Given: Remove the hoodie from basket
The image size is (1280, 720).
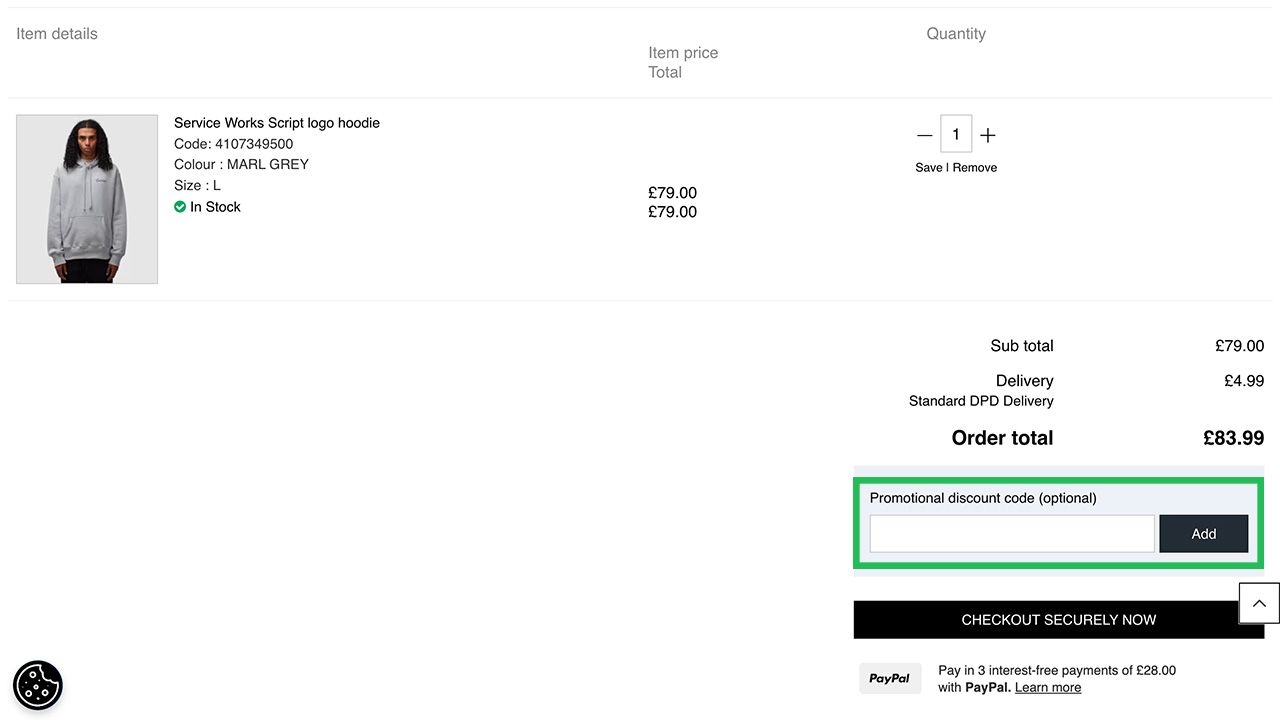Looking at the screenshot, I should point(975,168).
